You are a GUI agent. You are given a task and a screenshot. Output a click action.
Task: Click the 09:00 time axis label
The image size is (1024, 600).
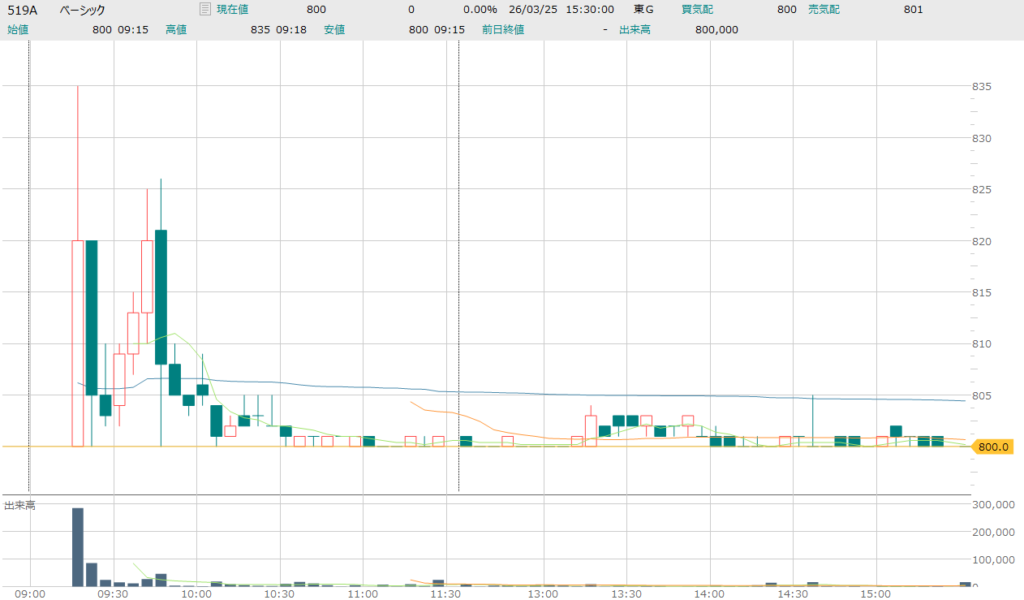point(30,593)
